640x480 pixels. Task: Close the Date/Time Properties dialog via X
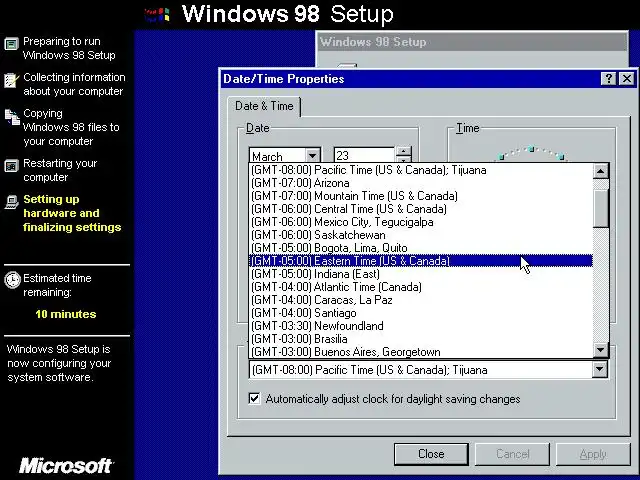pos(627,78)
